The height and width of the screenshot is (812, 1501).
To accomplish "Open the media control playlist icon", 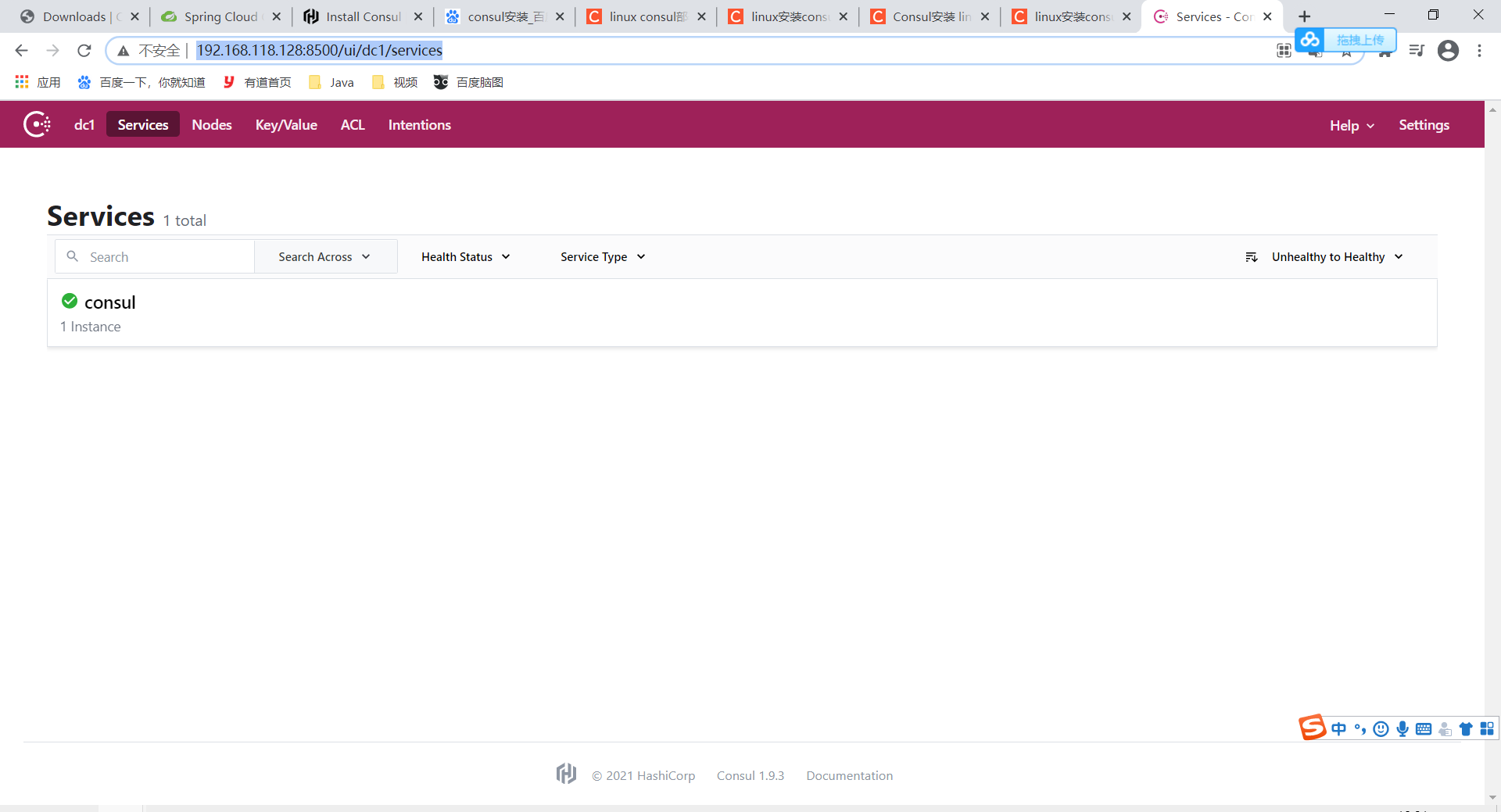I will coord(1417,51).
